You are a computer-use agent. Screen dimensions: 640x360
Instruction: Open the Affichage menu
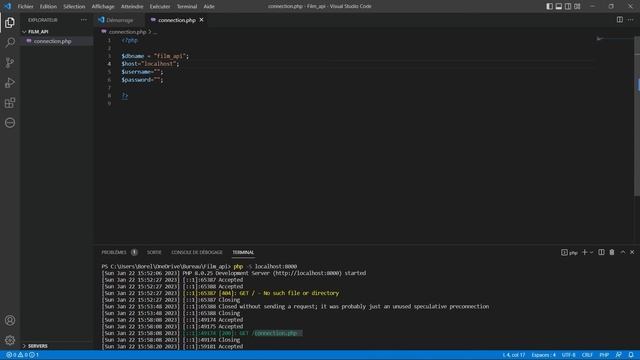tap(103, 7)
